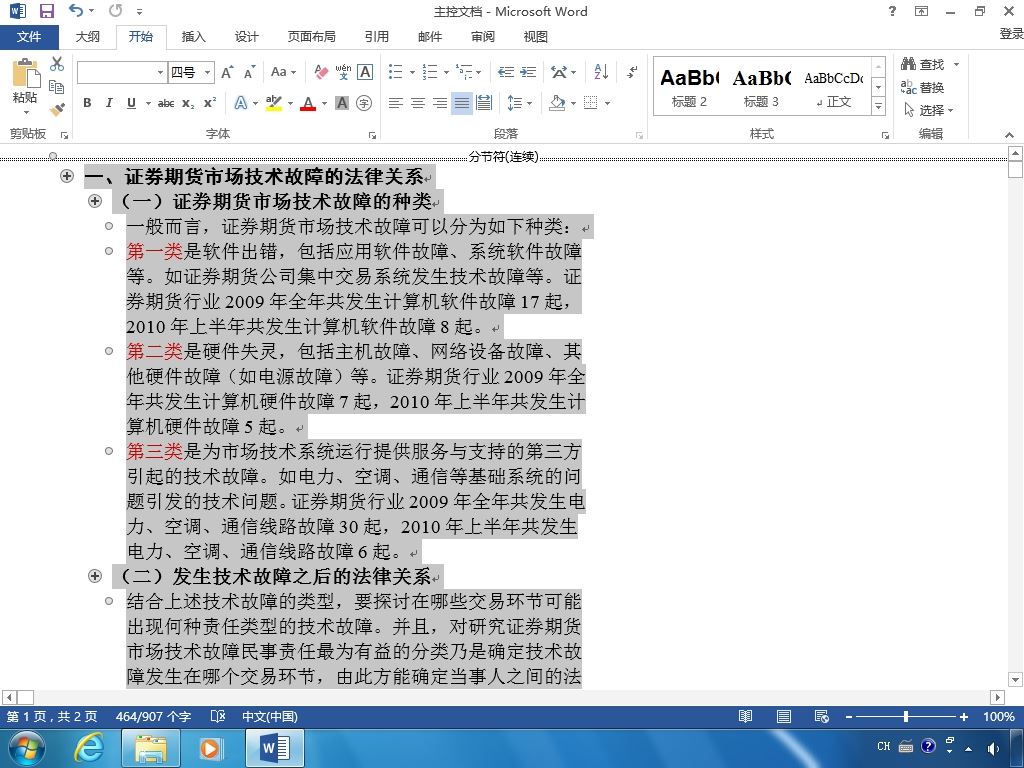Click vertical scrollbar down arrow
The image size is (1024, 768).
[x=1015, y=680]
